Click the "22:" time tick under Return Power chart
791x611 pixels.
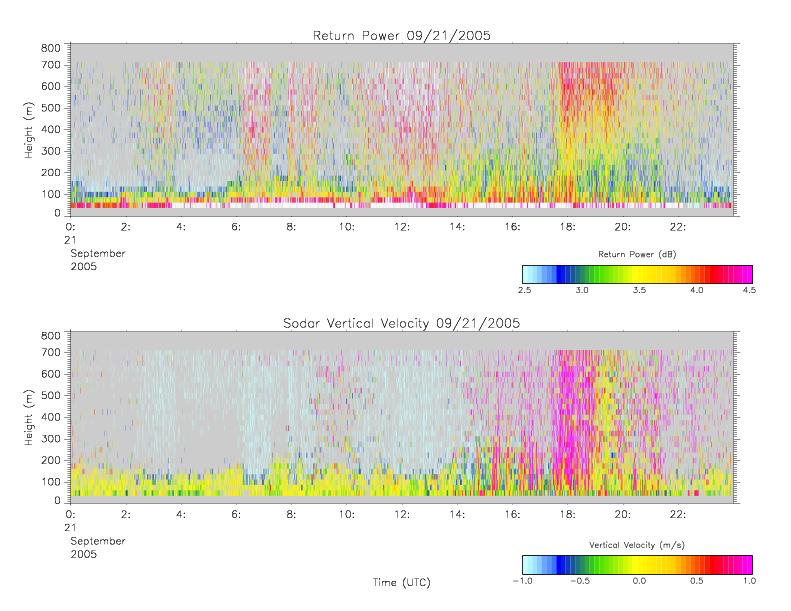tap(678, 227)
